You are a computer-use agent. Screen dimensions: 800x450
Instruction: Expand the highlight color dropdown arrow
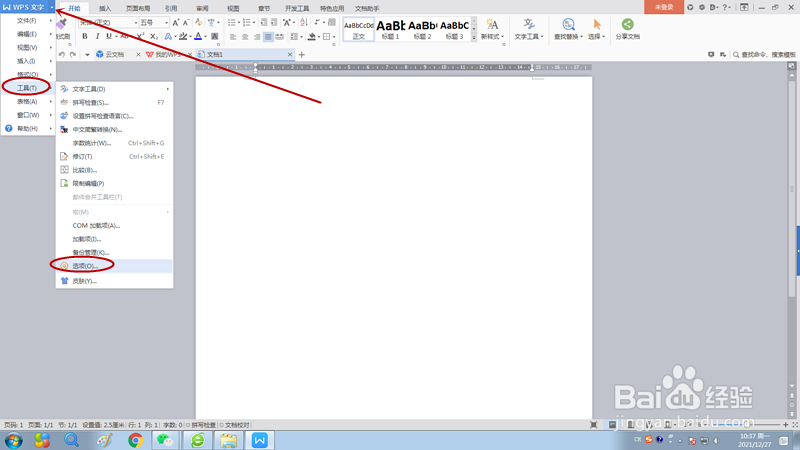(190, 36)
